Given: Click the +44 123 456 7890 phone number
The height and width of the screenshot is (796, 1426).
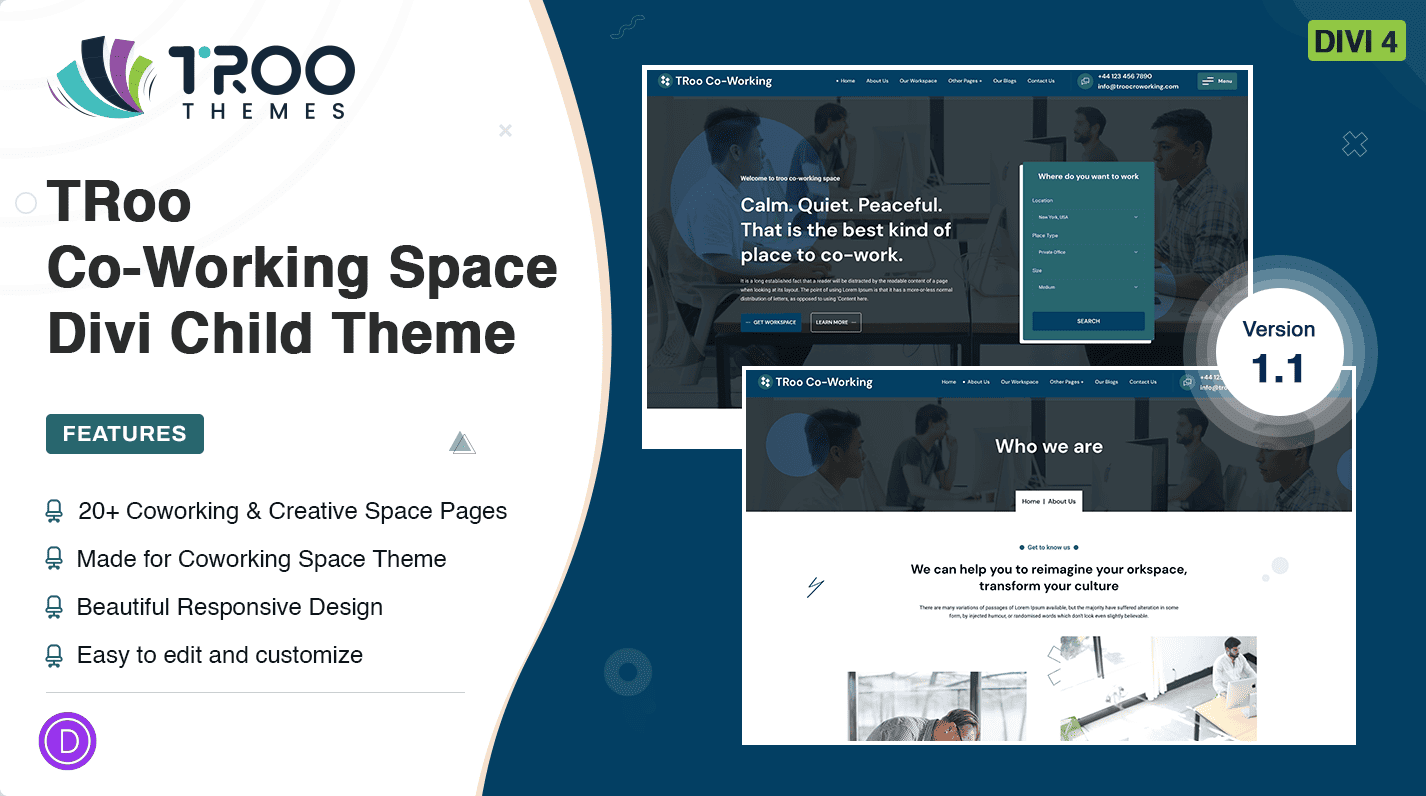Looking at the screenshot, I should point(1124,76).
